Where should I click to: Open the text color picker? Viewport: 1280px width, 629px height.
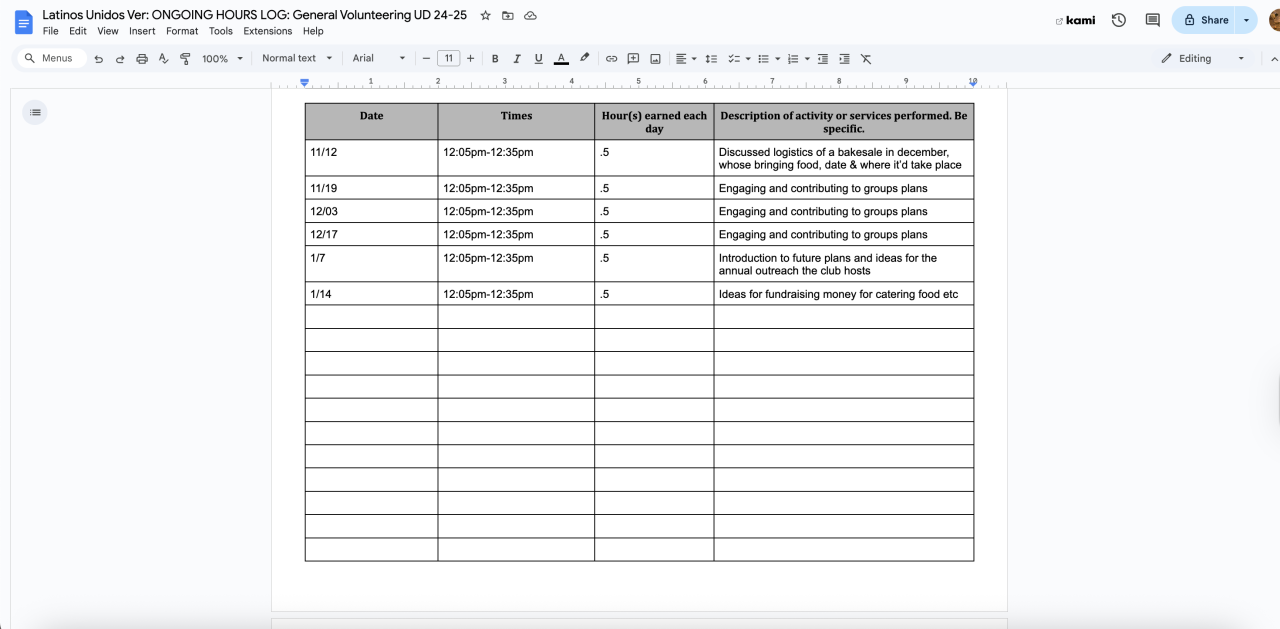coord(561,59)
